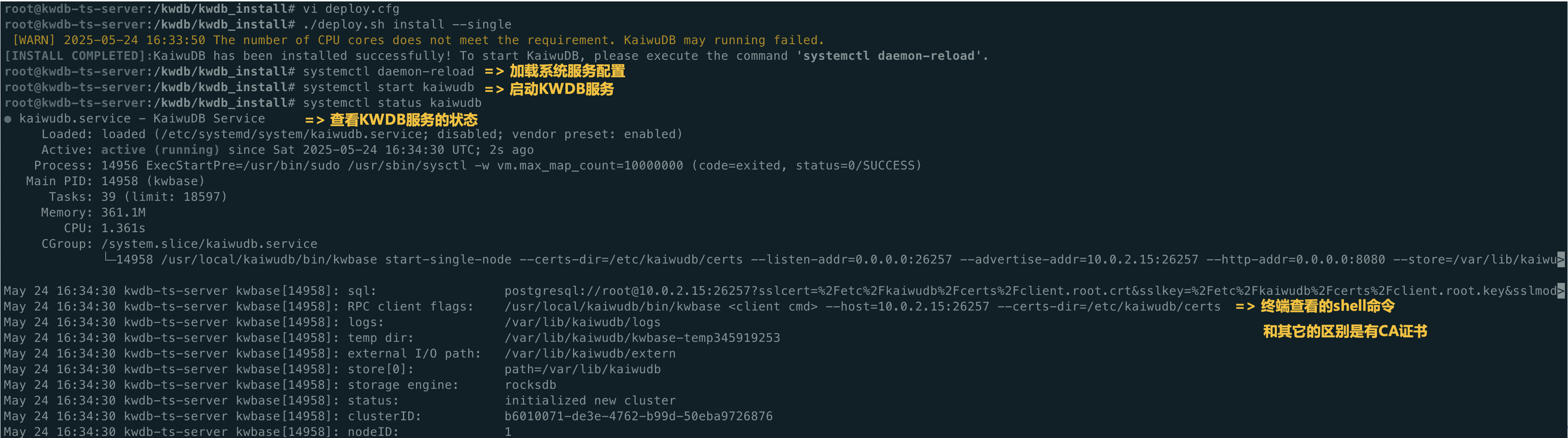1568x438 pixels.
Task: Click the arrow before the yellow start-KWDB annotation
Action: pos(494,89)
